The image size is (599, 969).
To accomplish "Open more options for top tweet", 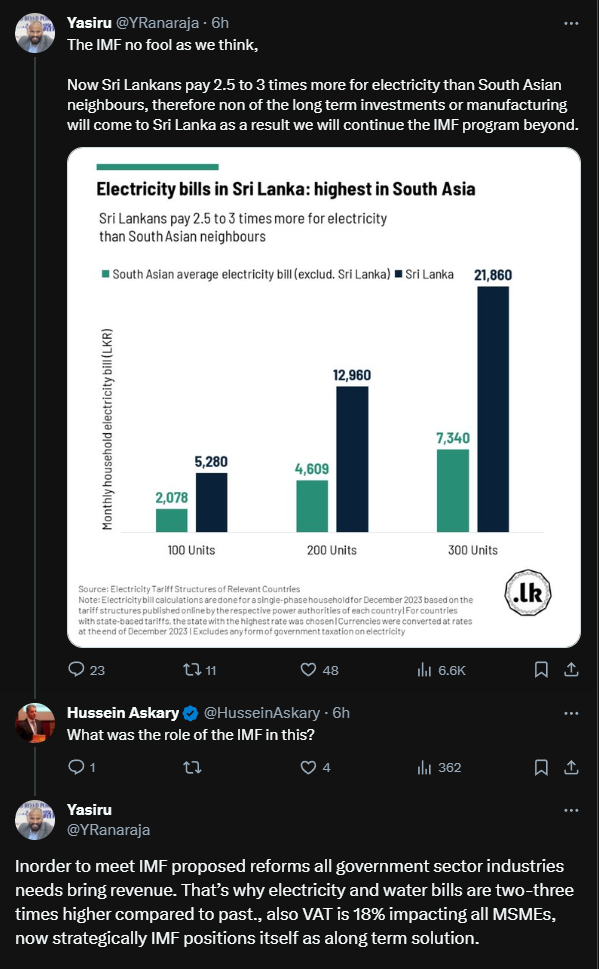I will click(x=571, y=23).
